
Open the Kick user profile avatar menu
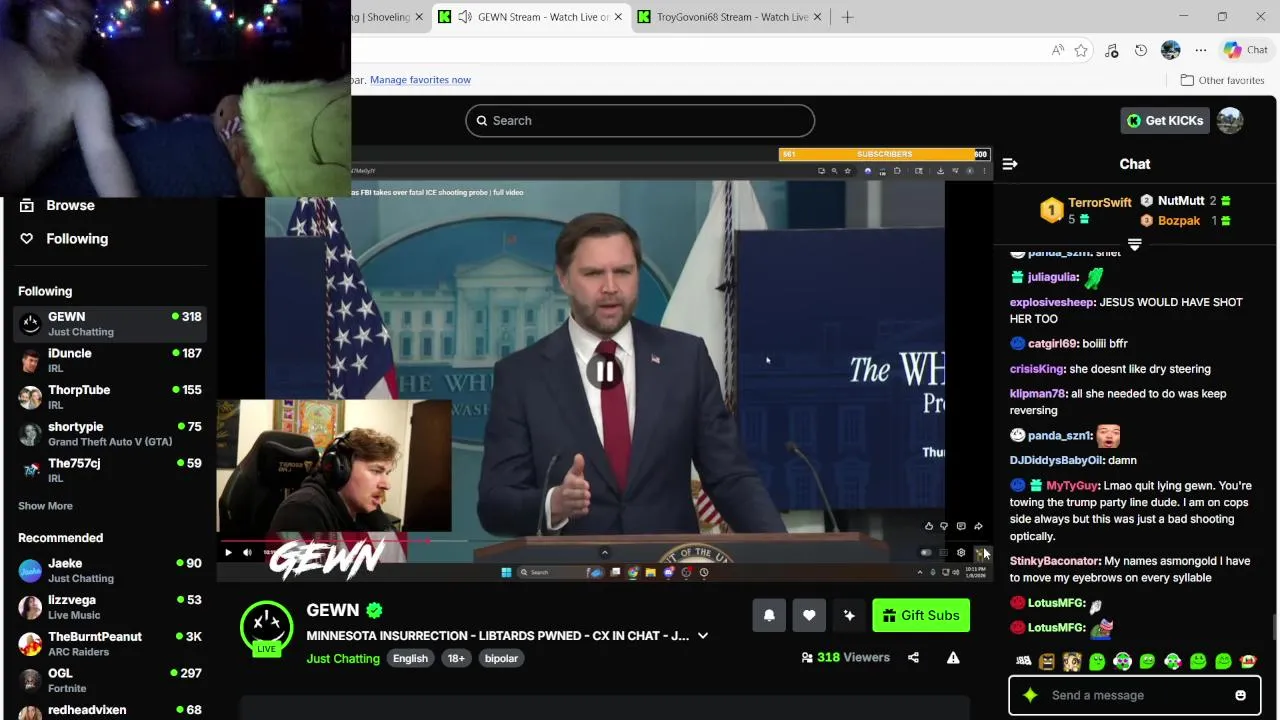click(x=1230, y=120)
